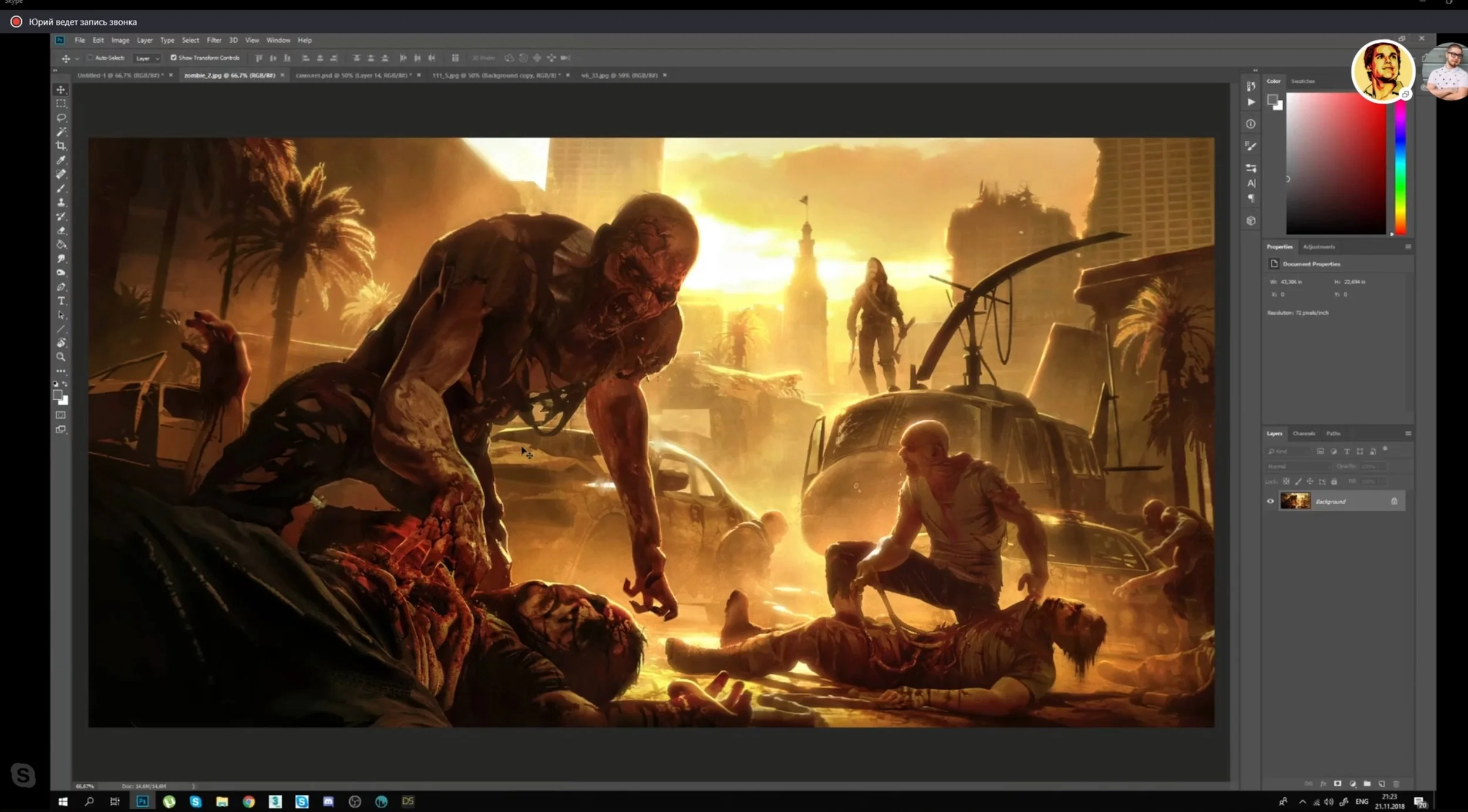Open the Paragraph panel icon

pyautogui.click(x=1251, y=198)
